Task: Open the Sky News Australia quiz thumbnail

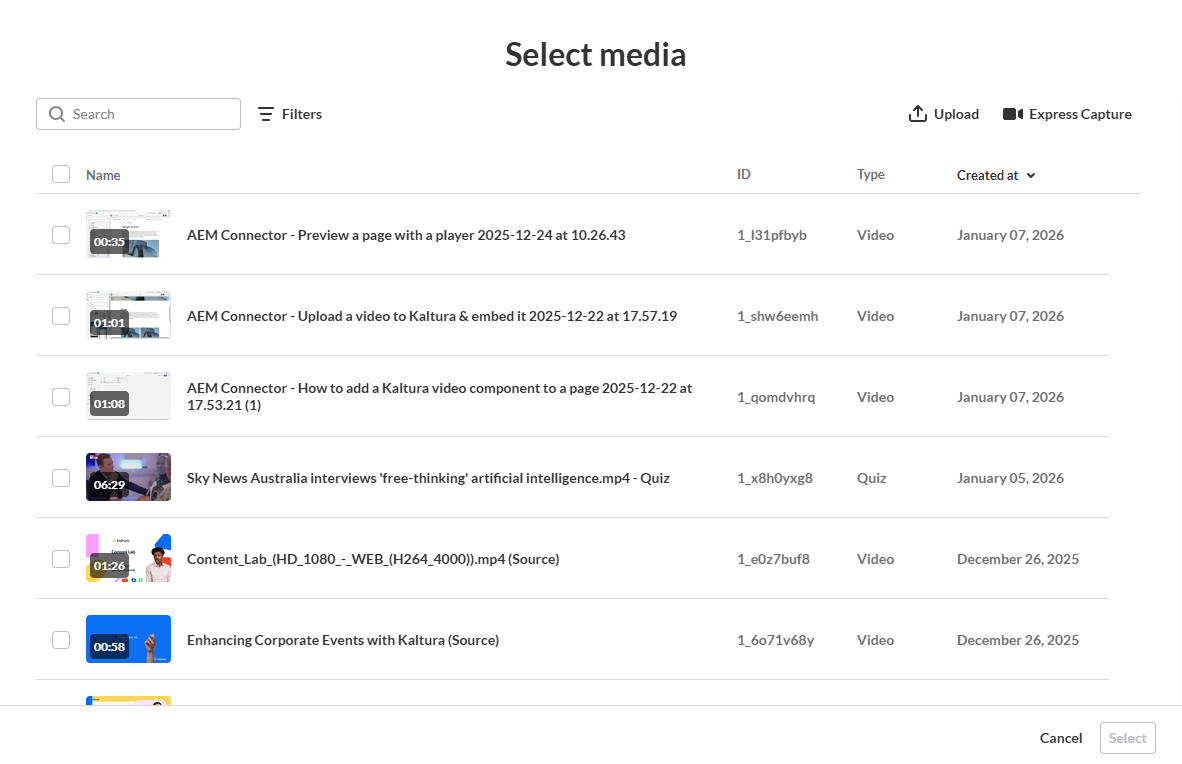Action: pos(128,478)
